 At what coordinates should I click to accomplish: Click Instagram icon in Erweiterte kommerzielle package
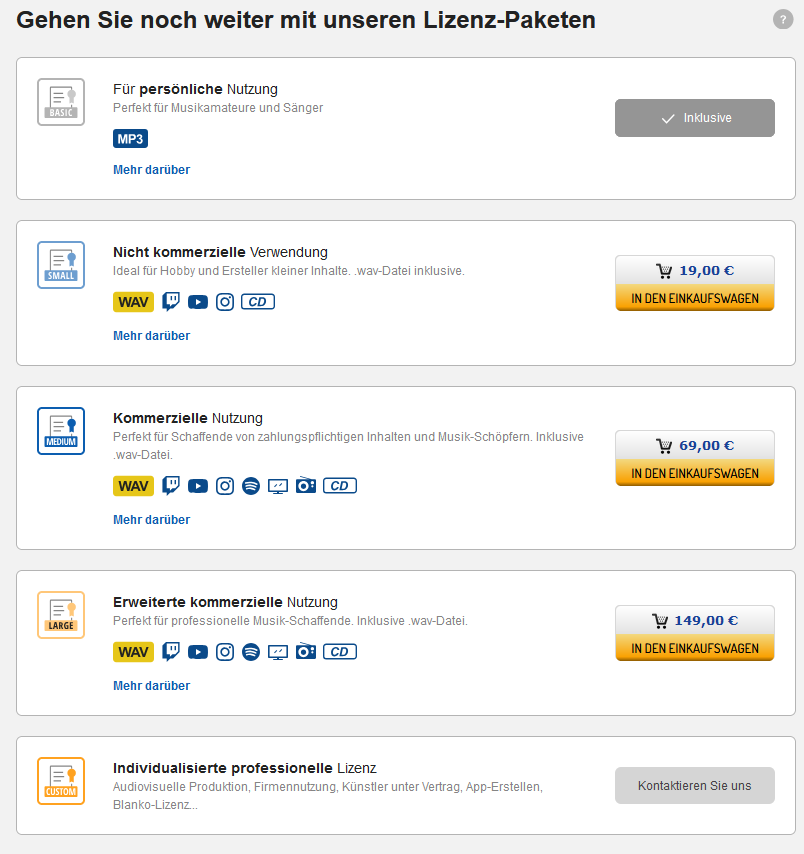pos(225,652)
